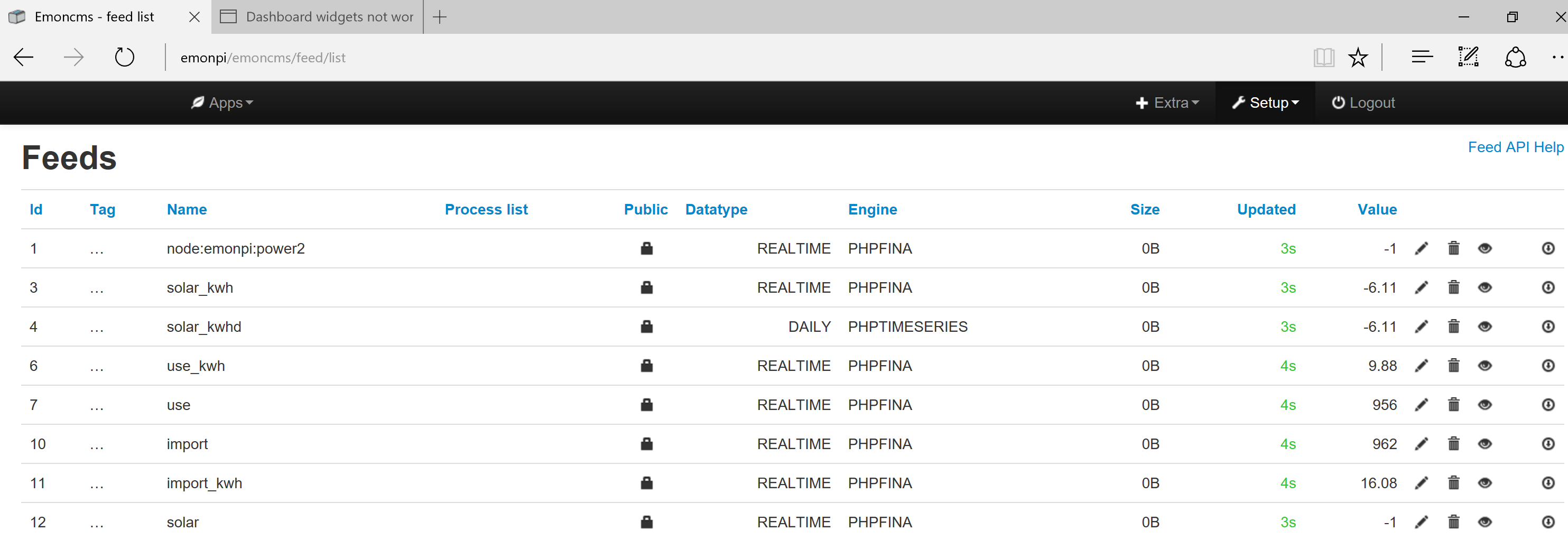
Task: Delete the solar_kwhd feed
Action: tap(1453, 327)
